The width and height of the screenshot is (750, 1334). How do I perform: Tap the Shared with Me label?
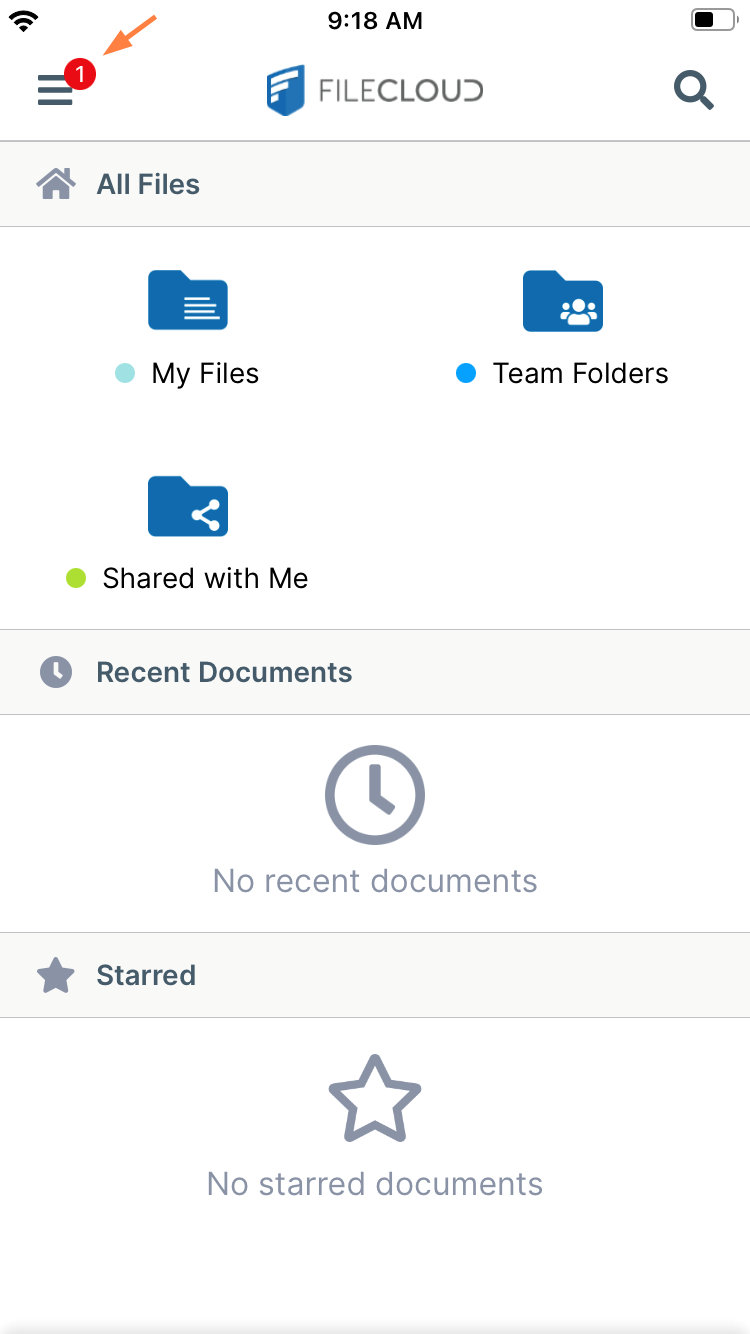[x=205, y=579]
